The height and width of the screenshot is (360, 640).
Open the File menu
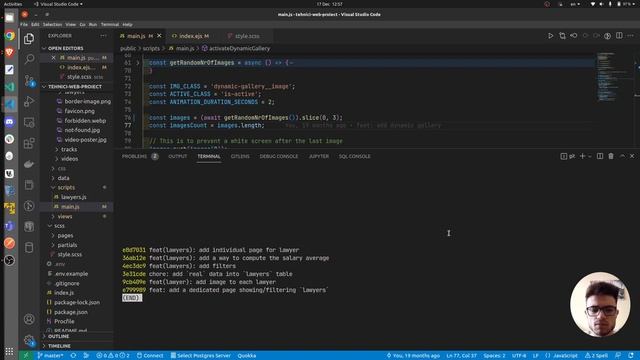(x=24, y=24)
